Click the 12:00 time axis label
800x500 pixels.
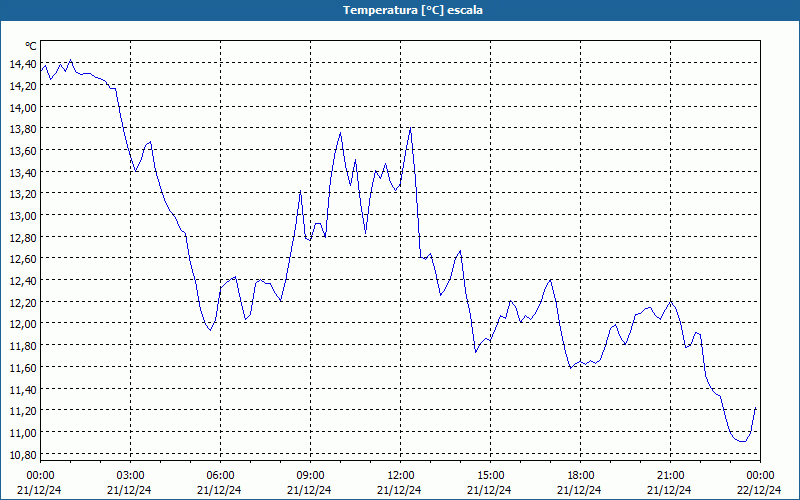coord(401,476)
